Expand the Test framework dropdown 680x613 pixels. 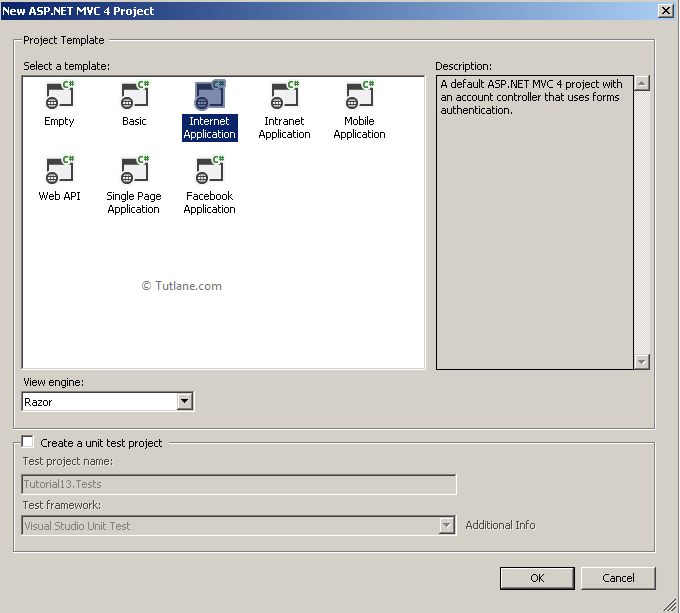click(x=447, y=526)
